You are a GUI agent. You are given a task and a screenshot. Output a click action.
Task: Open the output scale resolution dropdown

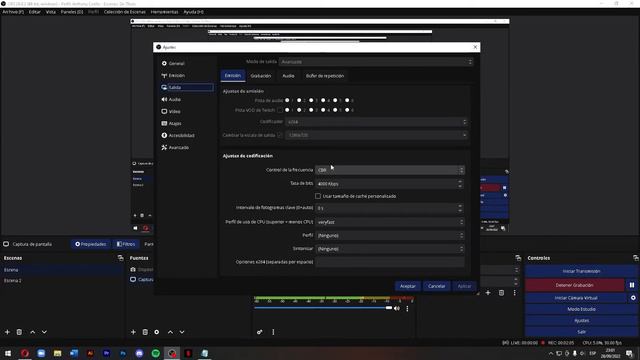[x=376, y=135]
